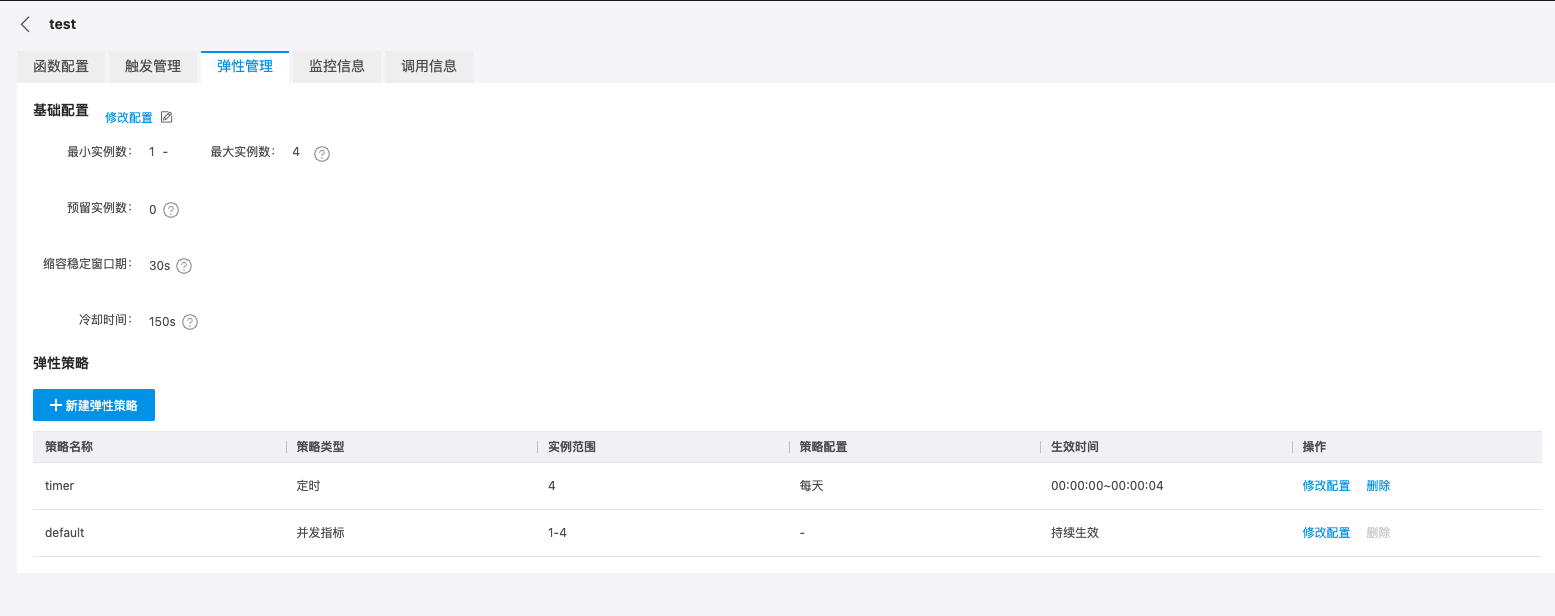The height and width of the screenshot is (616, 1555).
Task: Open the 函数配置 tab
Action: tap(61, 67)
